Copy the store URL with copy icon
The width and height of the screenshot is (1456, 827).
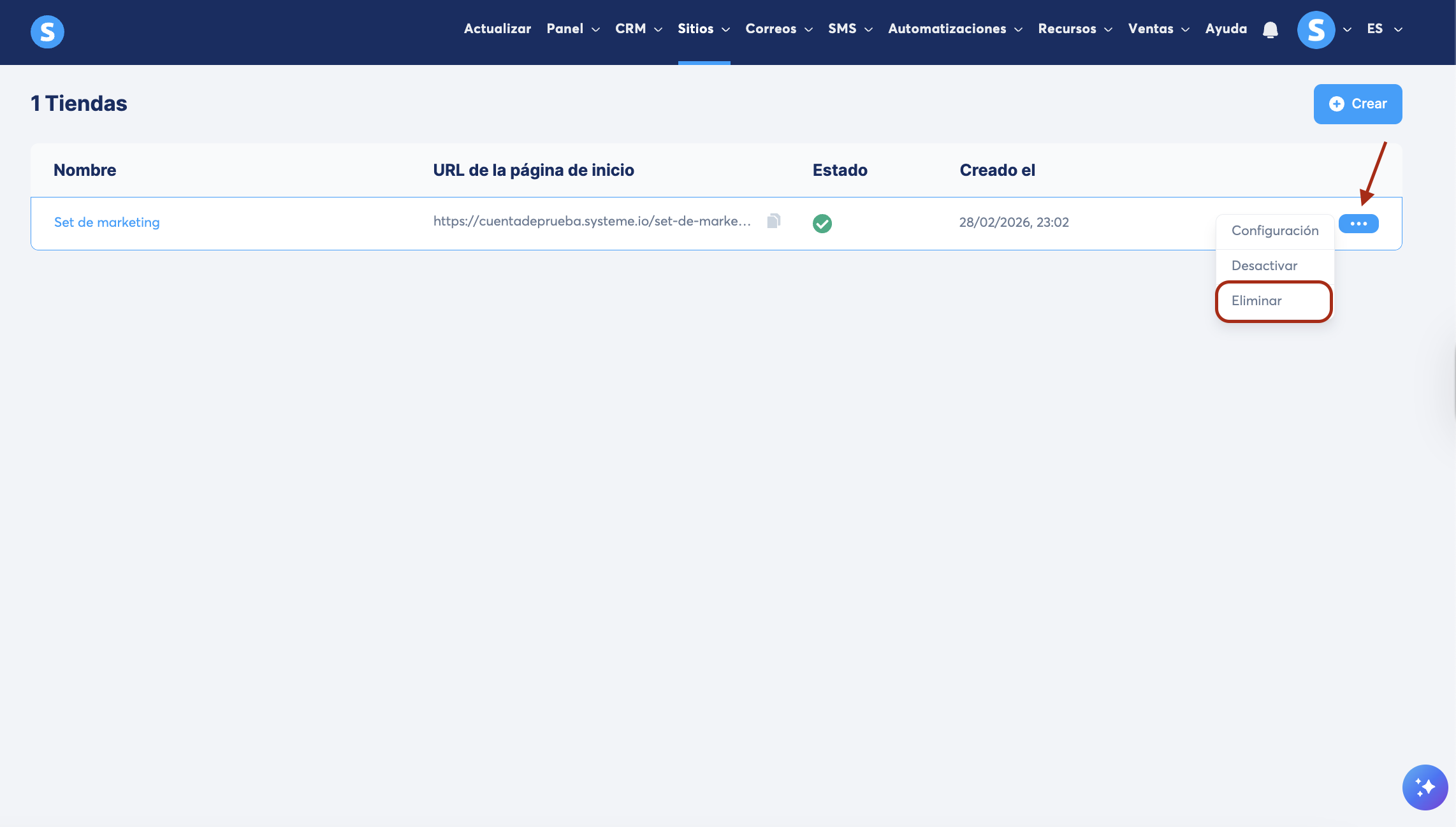coord(773,221)
